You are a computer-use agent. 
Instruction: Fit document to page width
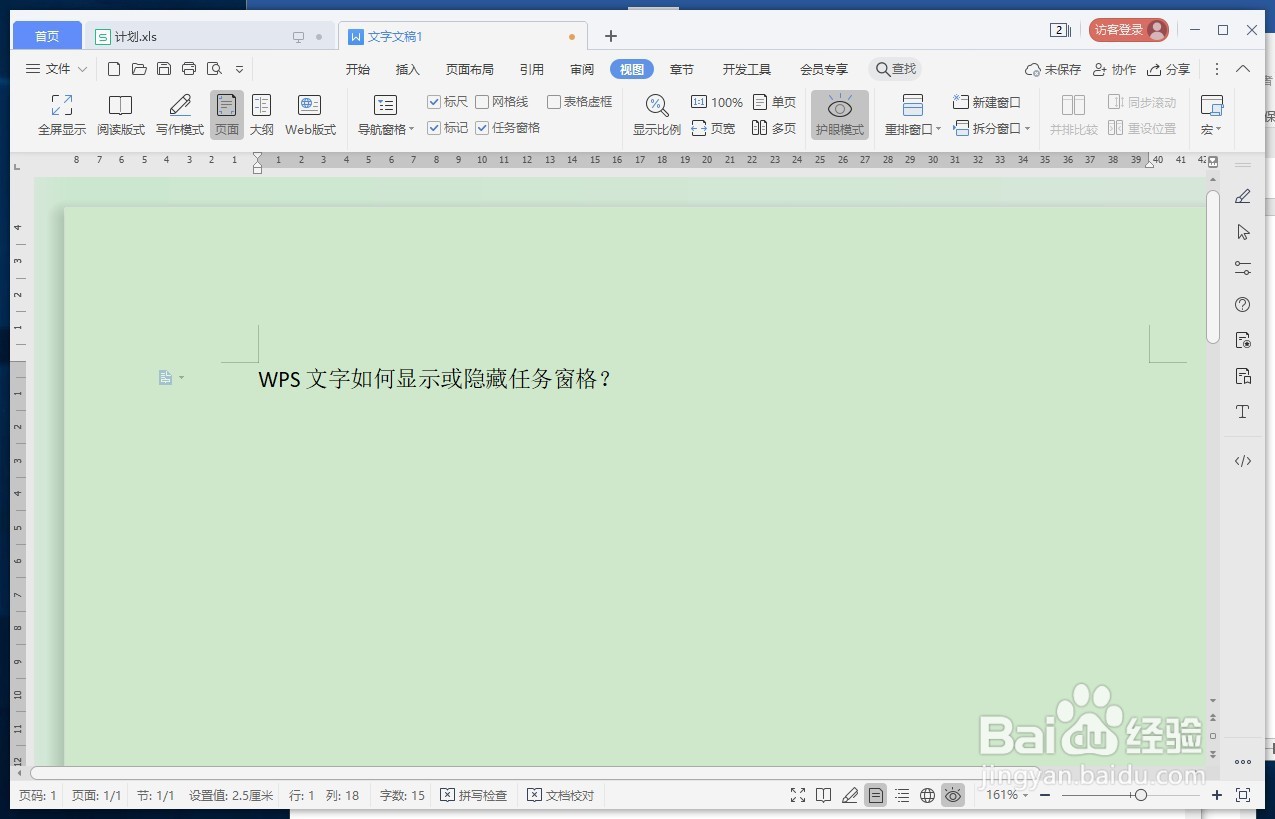click(713, 128)
